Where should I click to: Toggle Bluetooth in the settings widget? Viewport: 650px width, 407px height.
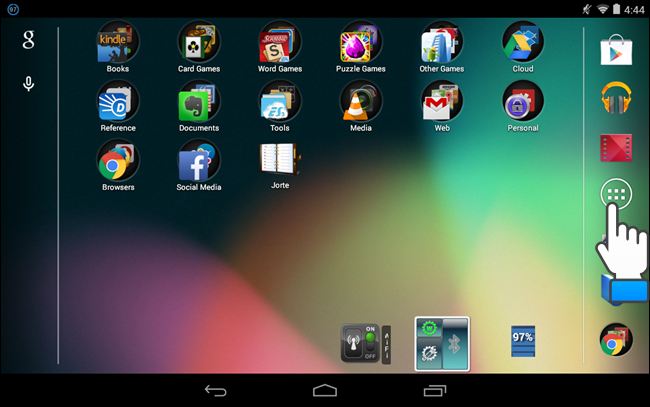pos(455,344)
